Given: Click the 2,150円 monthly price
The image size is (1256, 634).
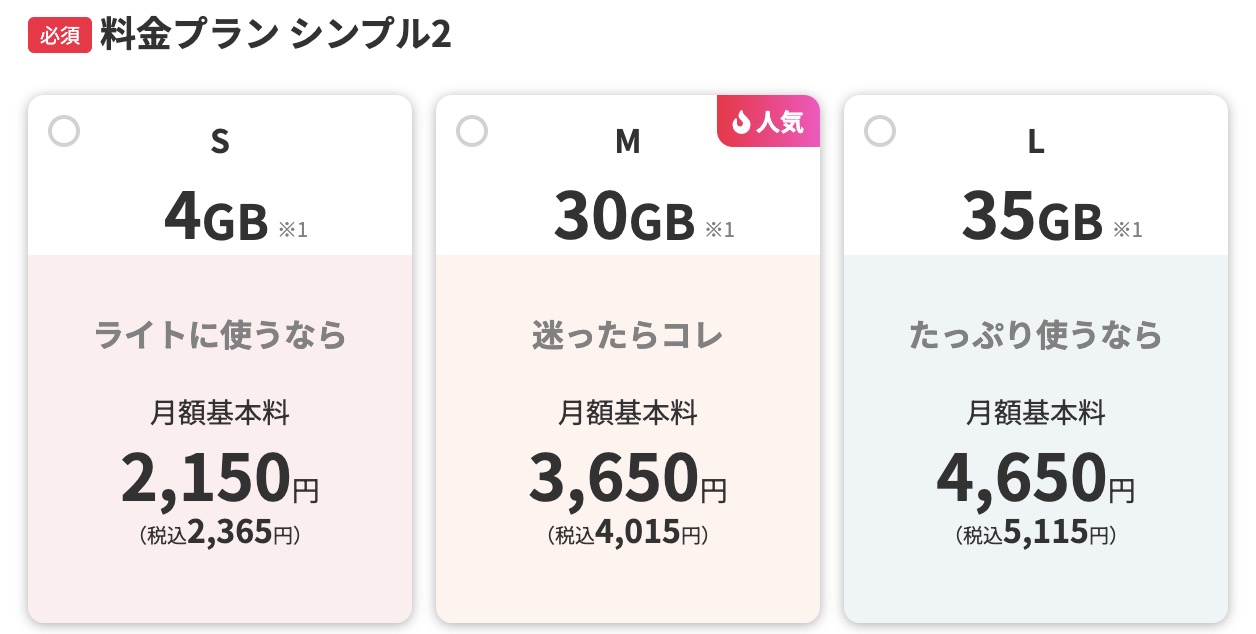Looking at the screenshot, I should 220,477.
